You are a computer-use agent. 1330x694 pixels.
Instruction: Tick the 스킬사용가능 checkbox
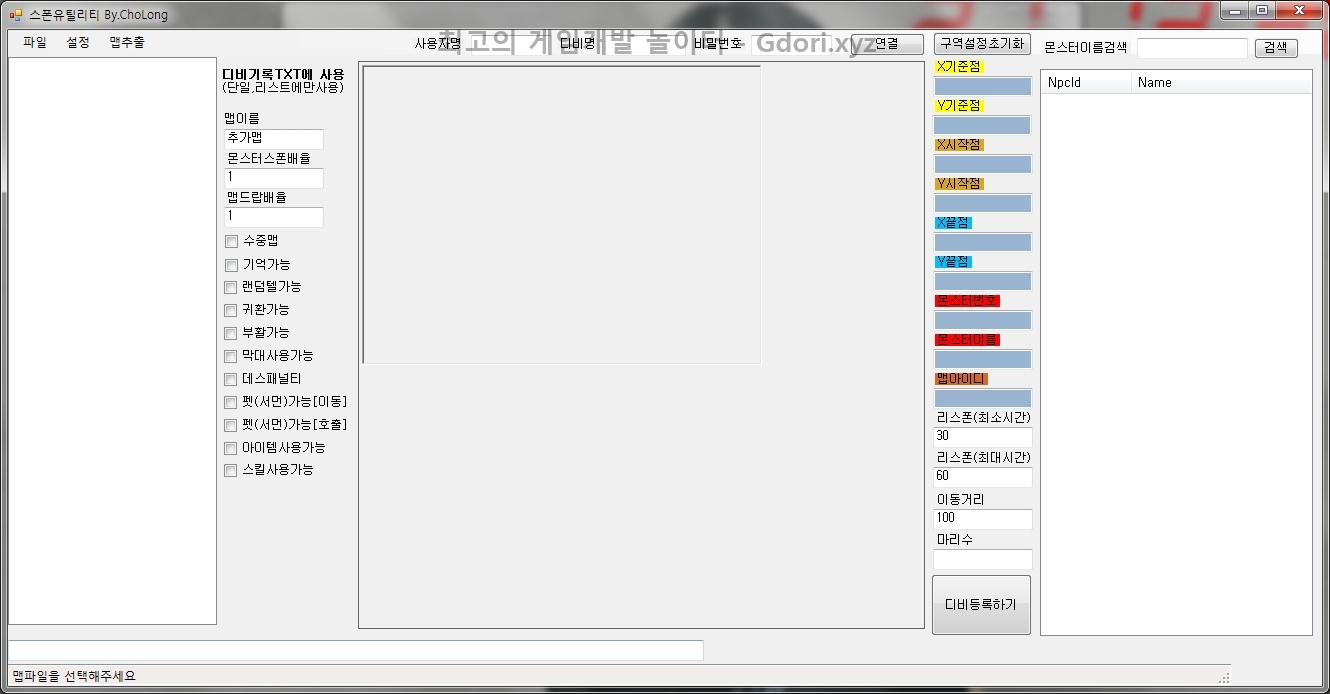point(231,471)
